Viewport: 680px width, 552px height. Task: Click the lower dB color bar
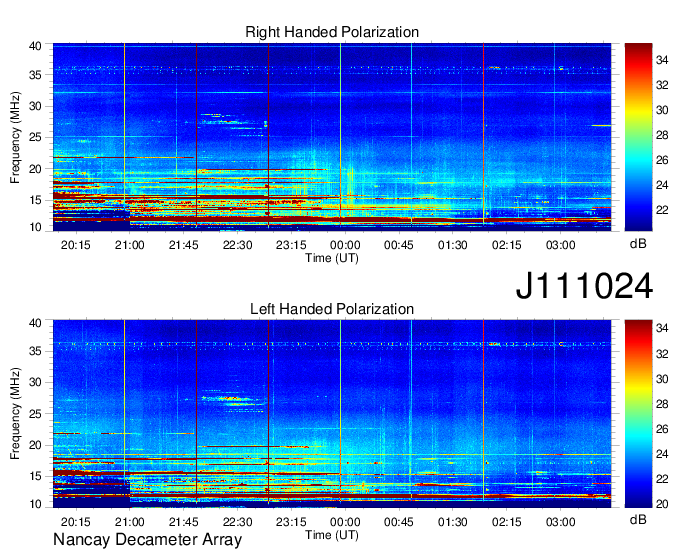pos(638,414)
